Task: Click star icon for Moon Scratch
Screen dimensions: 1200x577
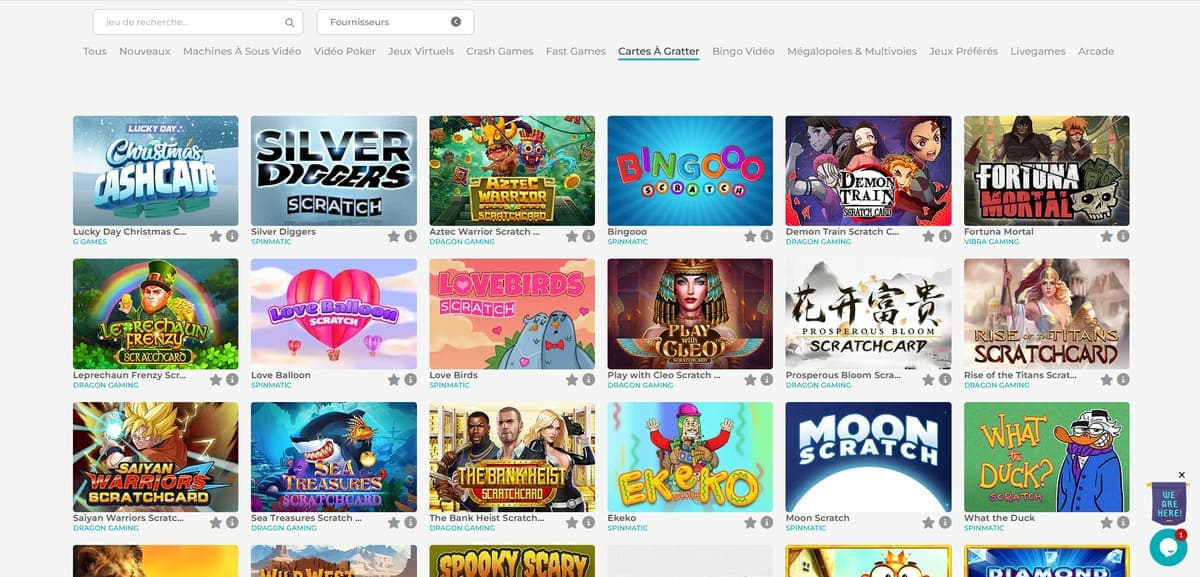Action: [928, 523]
